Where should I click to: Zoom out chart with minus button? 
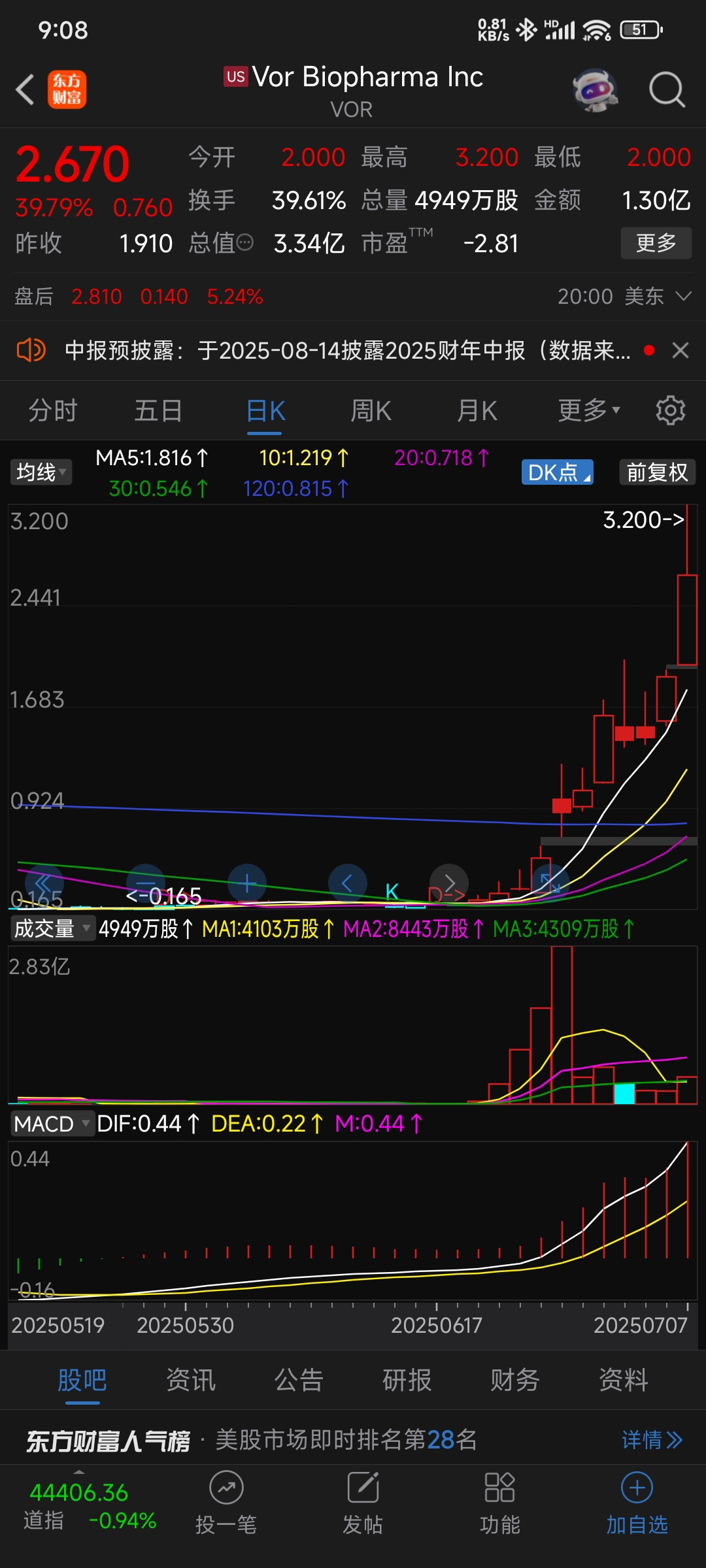tap(145, 883)
